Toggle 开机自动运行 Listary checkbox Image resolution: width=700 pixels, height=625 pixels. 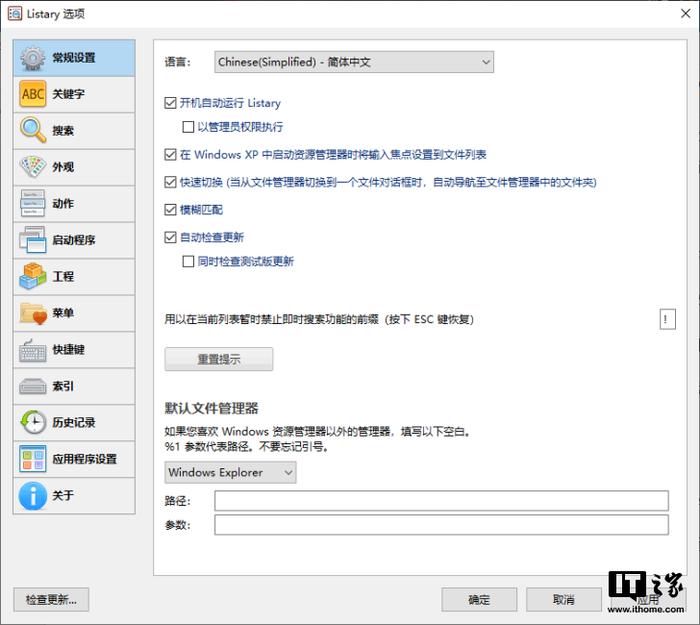click(170, 103)
